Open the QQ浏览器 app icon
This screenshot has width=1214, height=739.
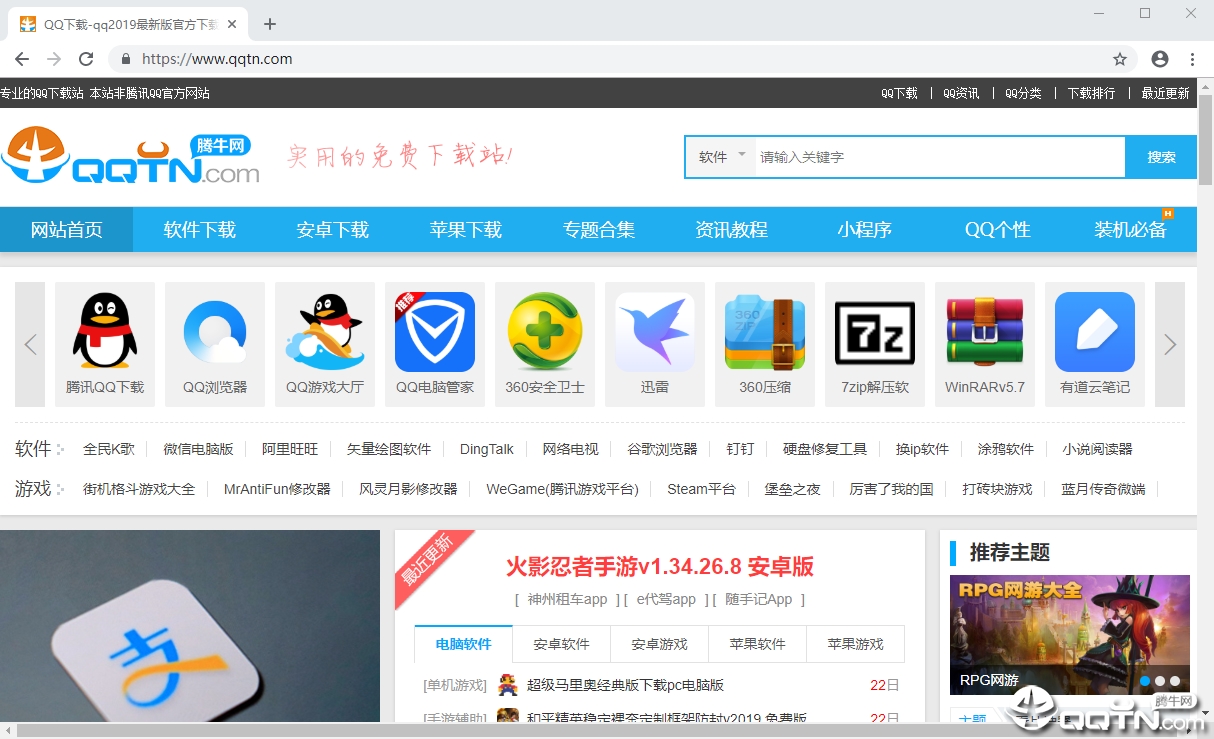click(x=215, y=332)
